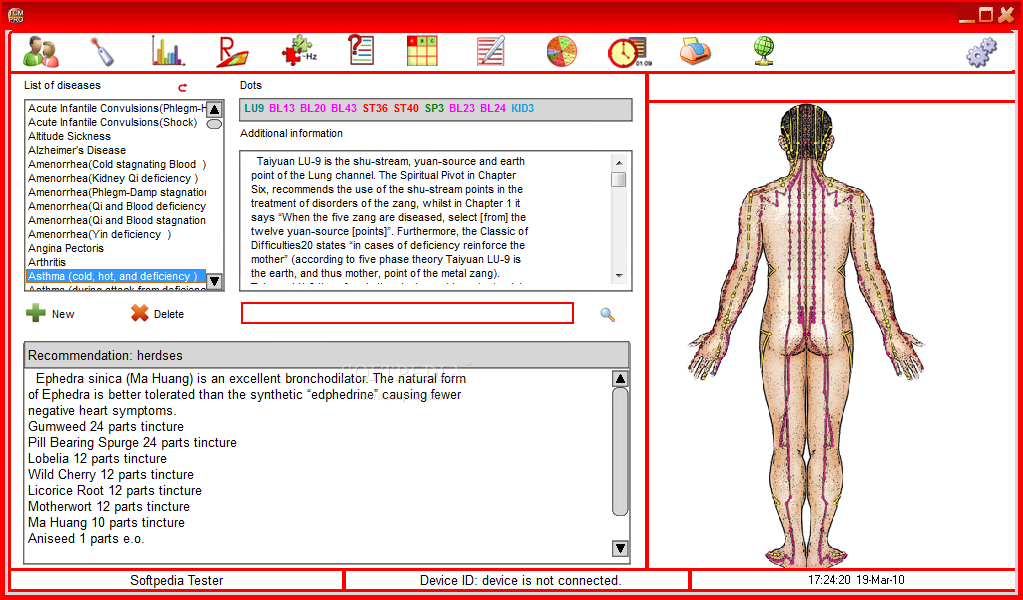Click the green plus New button

50,314
